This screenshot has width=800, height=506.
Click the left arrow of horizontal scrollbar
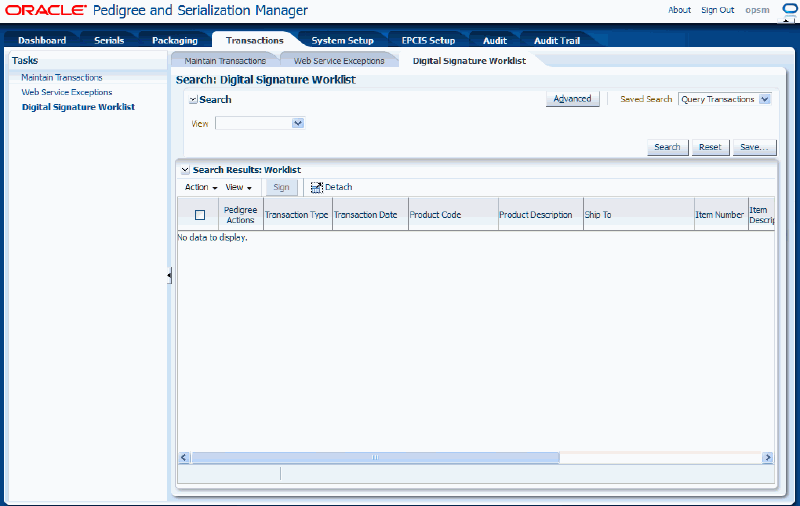click(x=184, y=458)
